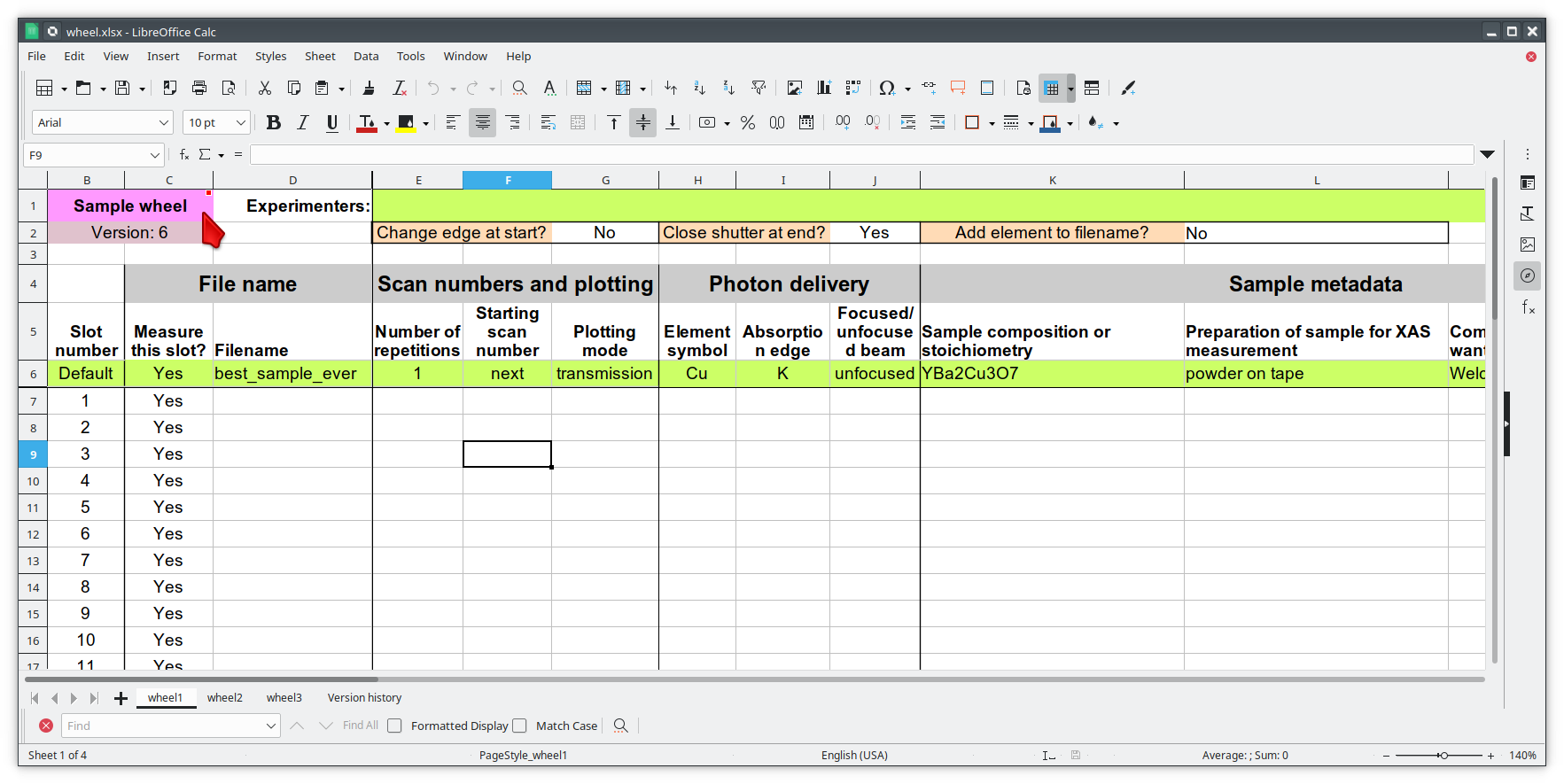Screen dimensions: 1564x784
Task: Open the Data menu
Action: click(366, 56)
